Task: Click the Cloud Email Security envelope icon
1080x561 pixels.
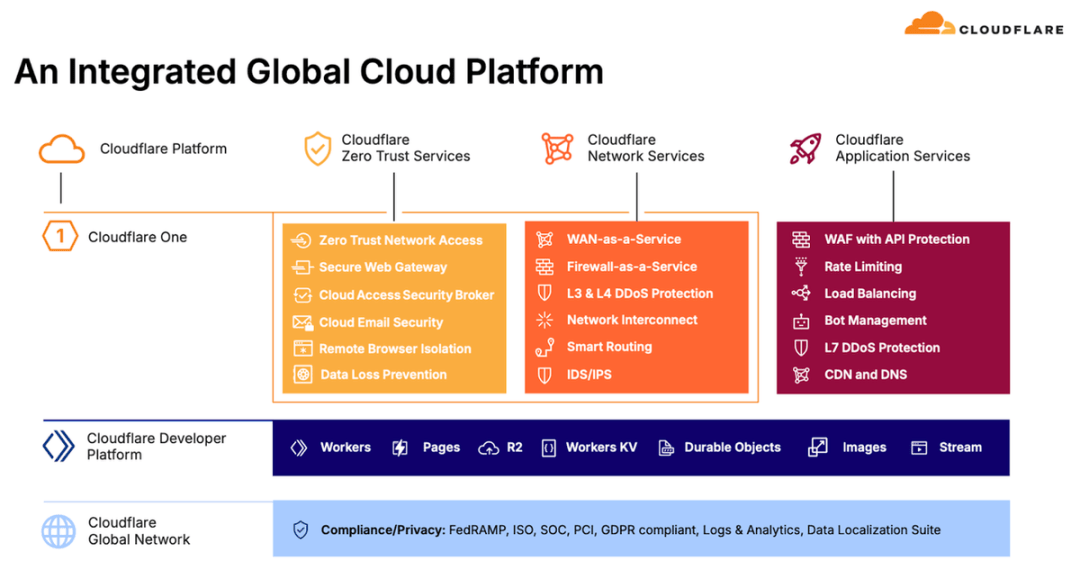Action: [302, 323]
